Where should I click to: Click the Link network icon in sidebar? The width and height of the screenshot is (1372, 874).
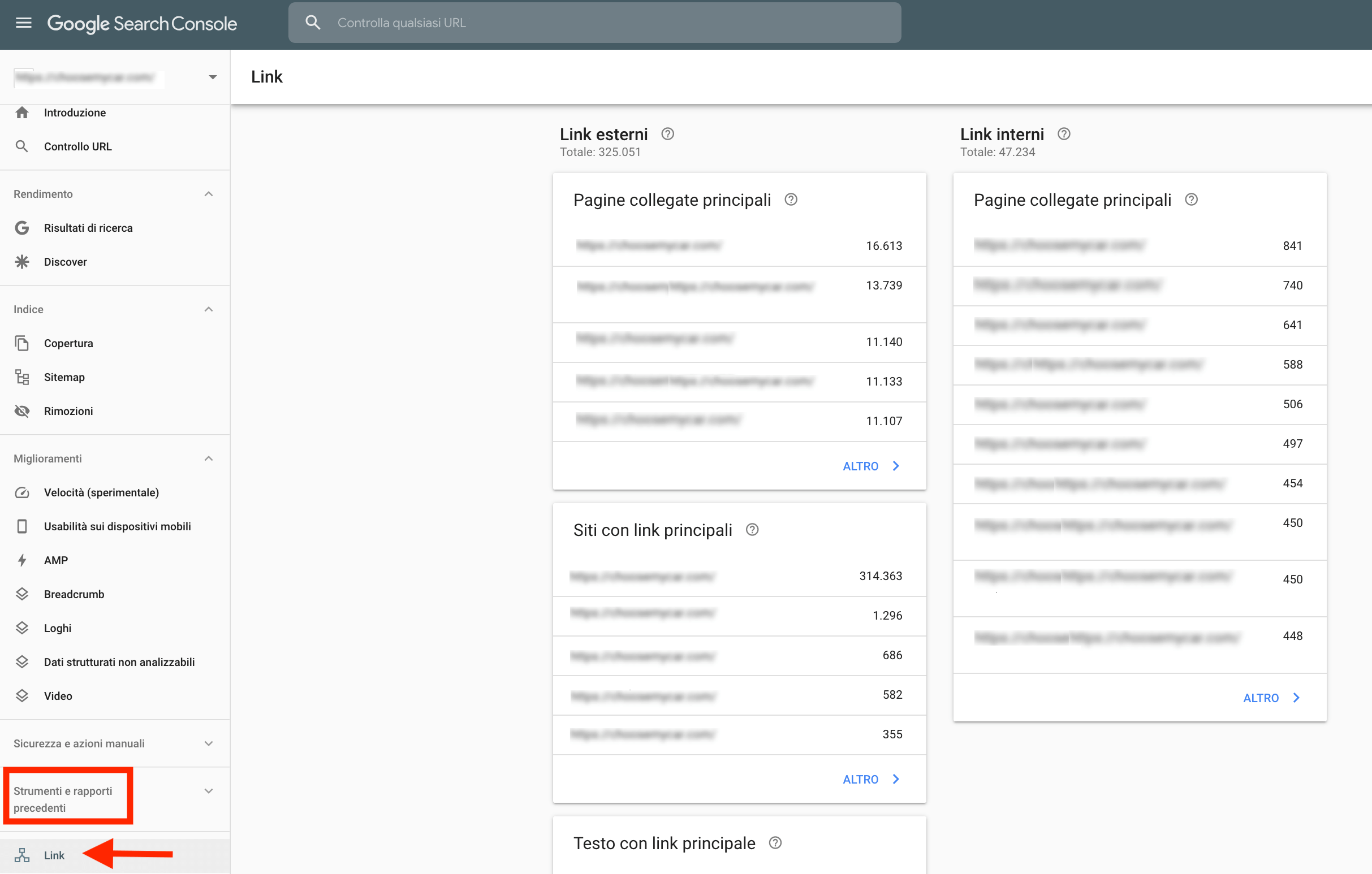pos(22,855)
